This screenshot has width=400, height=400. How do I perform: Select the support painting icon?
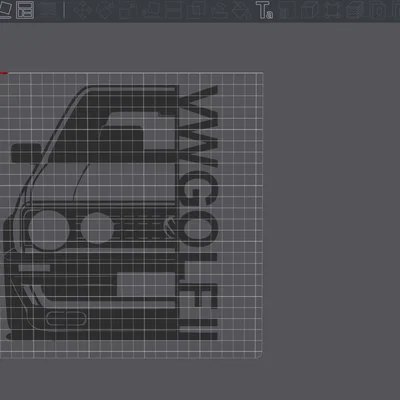pos(219,10)
